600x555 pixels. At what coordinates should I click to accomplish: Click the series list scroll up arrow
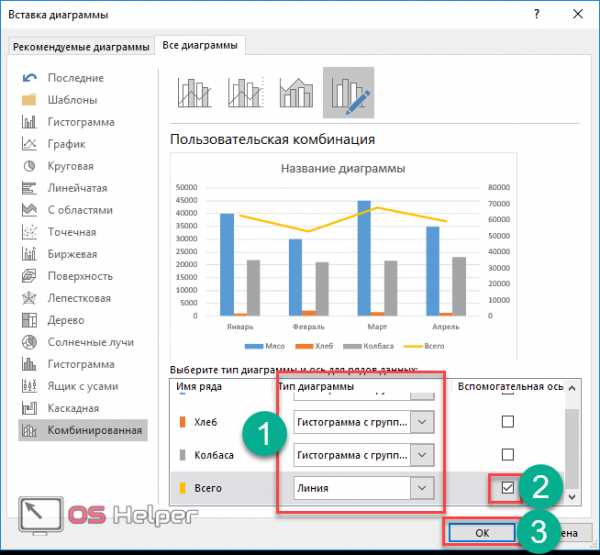point(572,388)
